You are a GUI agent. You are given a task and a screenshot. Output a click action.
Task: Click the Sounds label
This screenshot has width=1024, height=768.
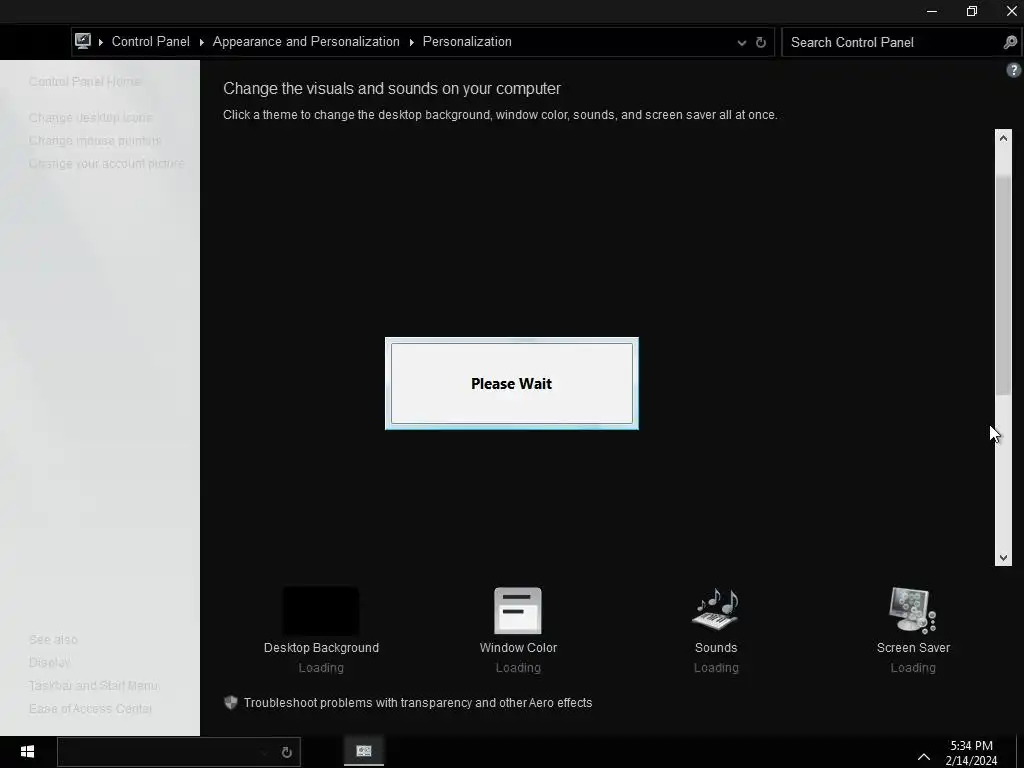point(716,648)
